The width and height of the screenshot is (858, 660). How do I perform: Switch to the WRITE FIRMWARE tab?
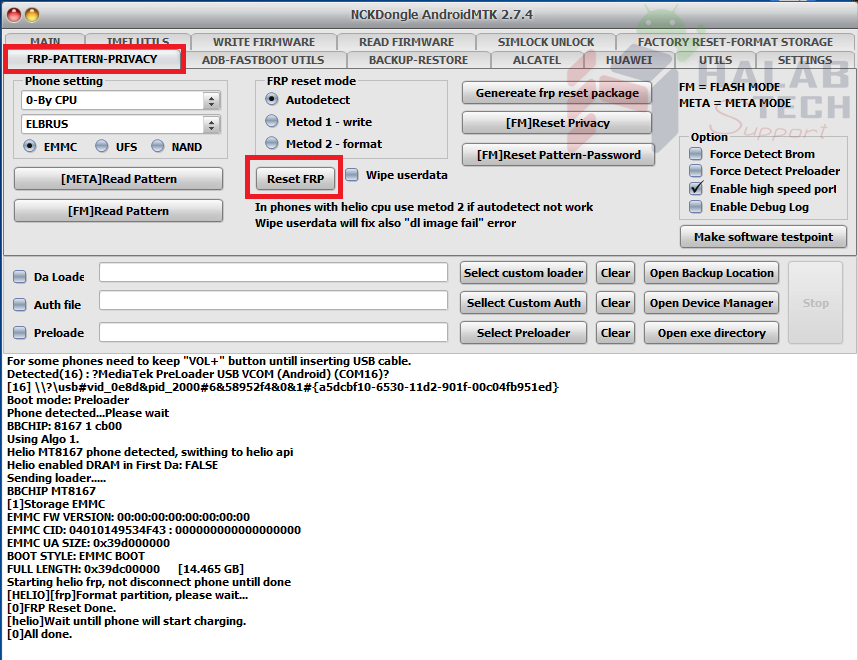pos(264,42)
